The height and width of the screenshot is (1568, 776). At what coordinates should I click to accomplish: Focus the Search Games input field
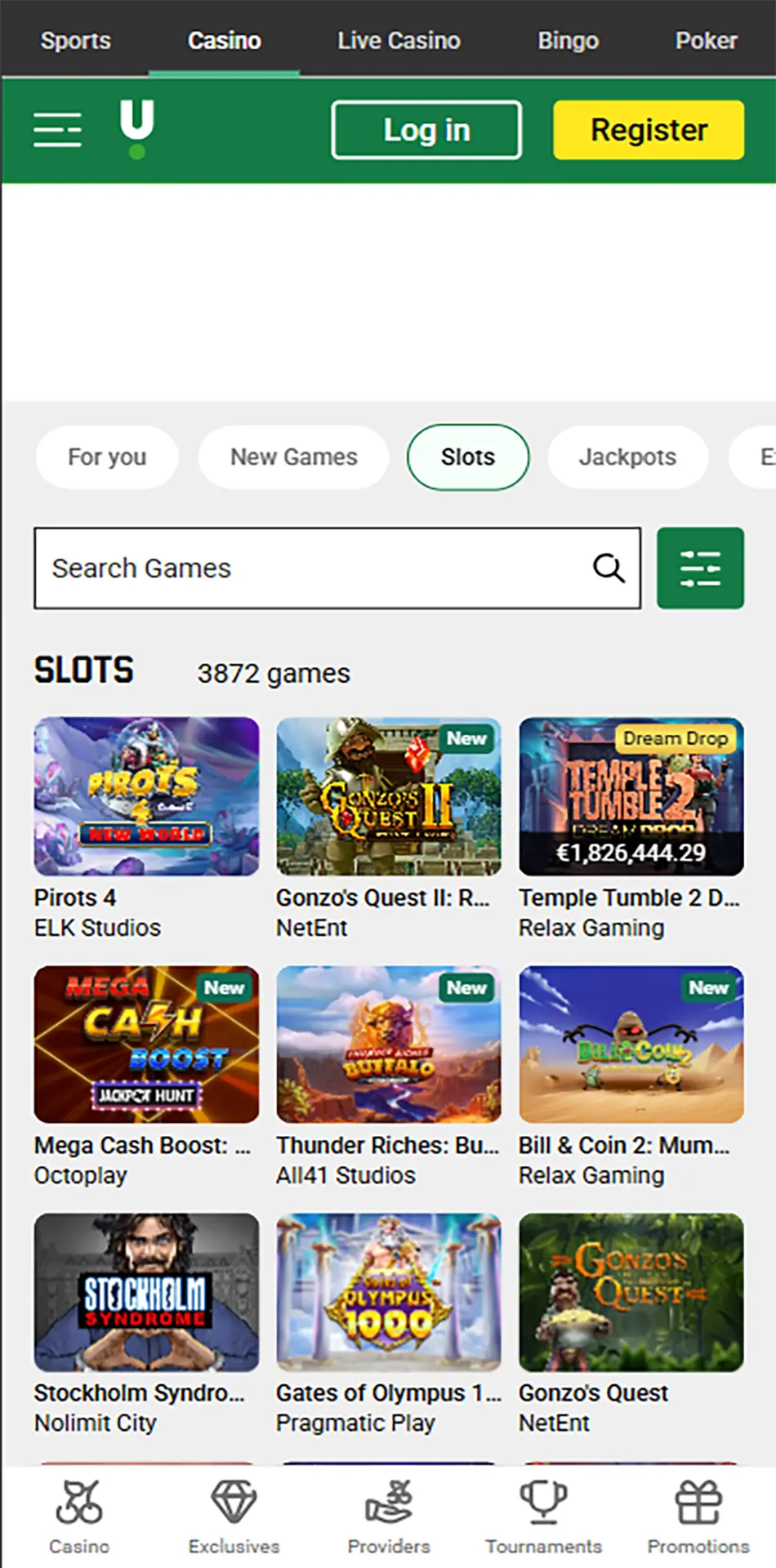310,568
